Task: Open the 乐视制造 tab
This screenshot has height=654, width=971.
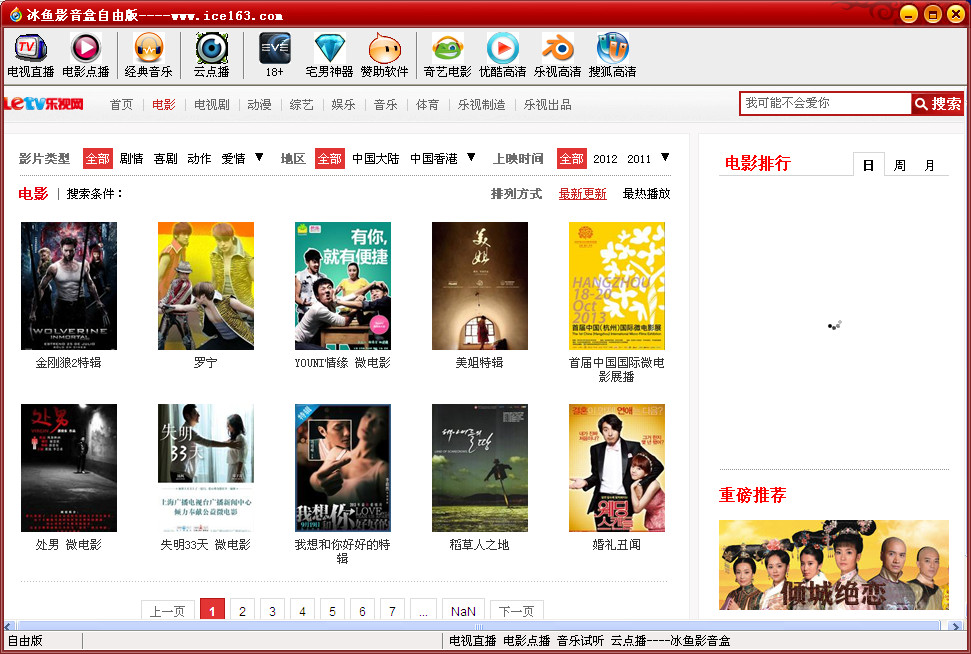Action: 481,105
